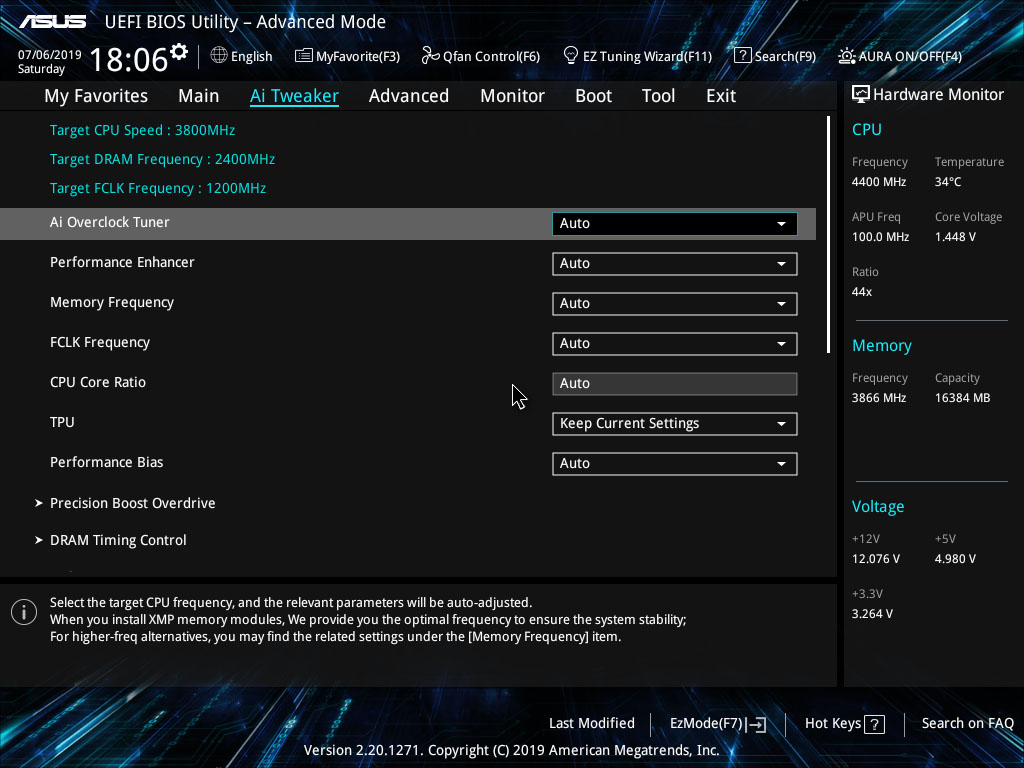Open the Performance Enhancer dropdown
1024x768 pixels.
point(675,264)
